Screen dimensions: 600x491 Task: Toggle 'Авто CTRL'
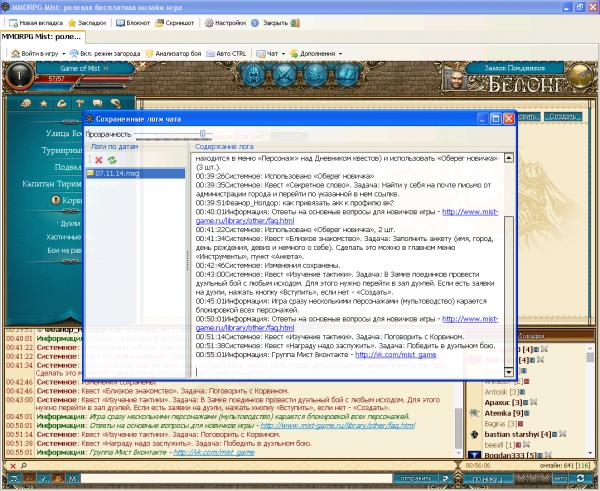pyautogui.click(x=226, y=54)
